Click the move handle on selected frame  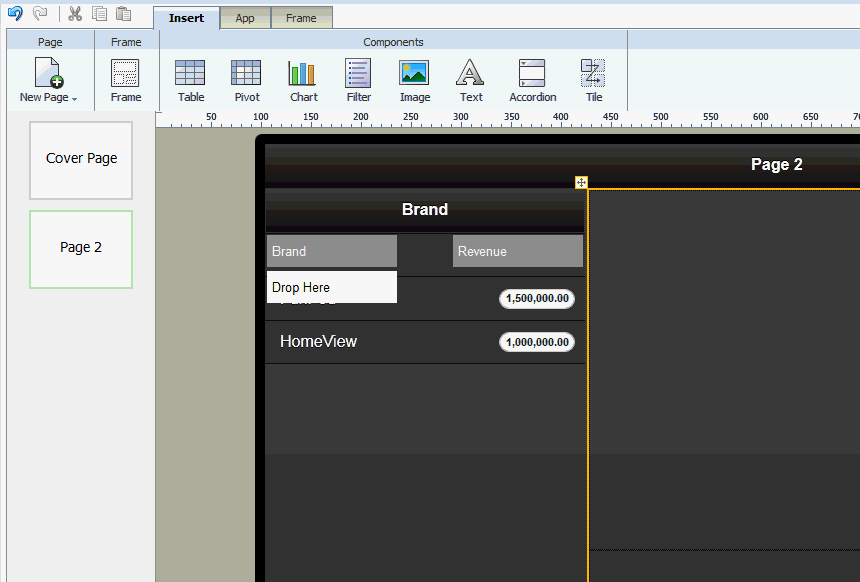click(581, 182)
